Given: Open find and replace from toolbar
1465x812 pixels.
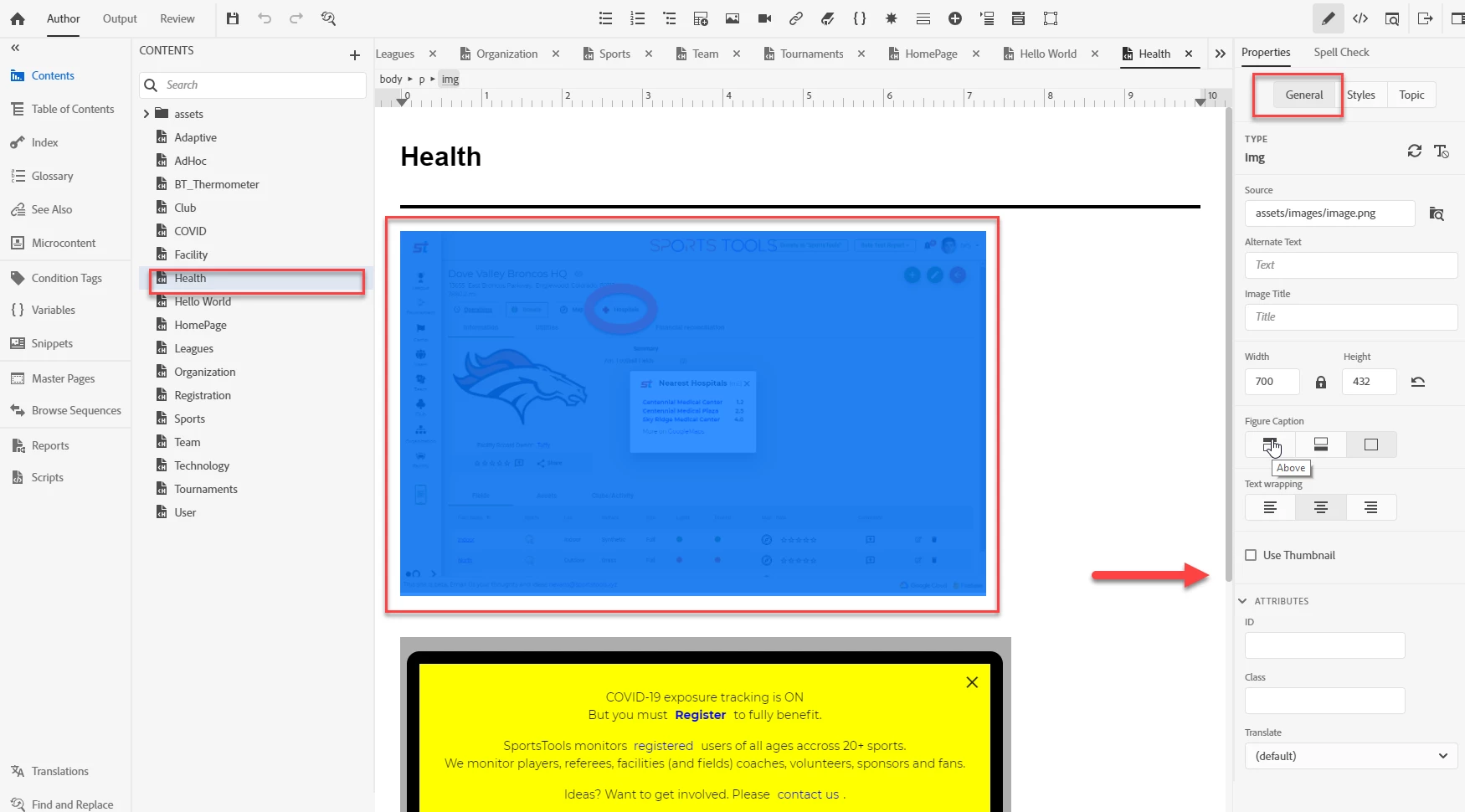Looking at the screenshot, I should coord(328,18).
